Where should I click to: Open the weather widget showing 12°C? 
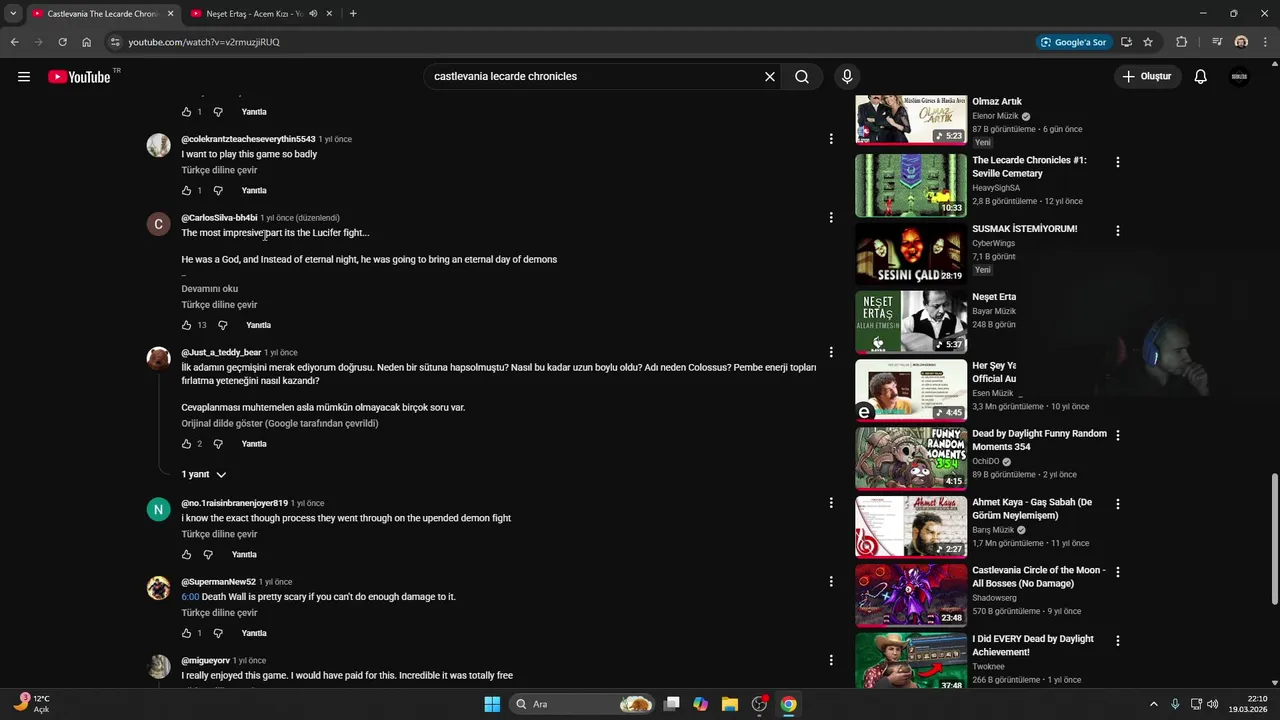pos(31,704)
